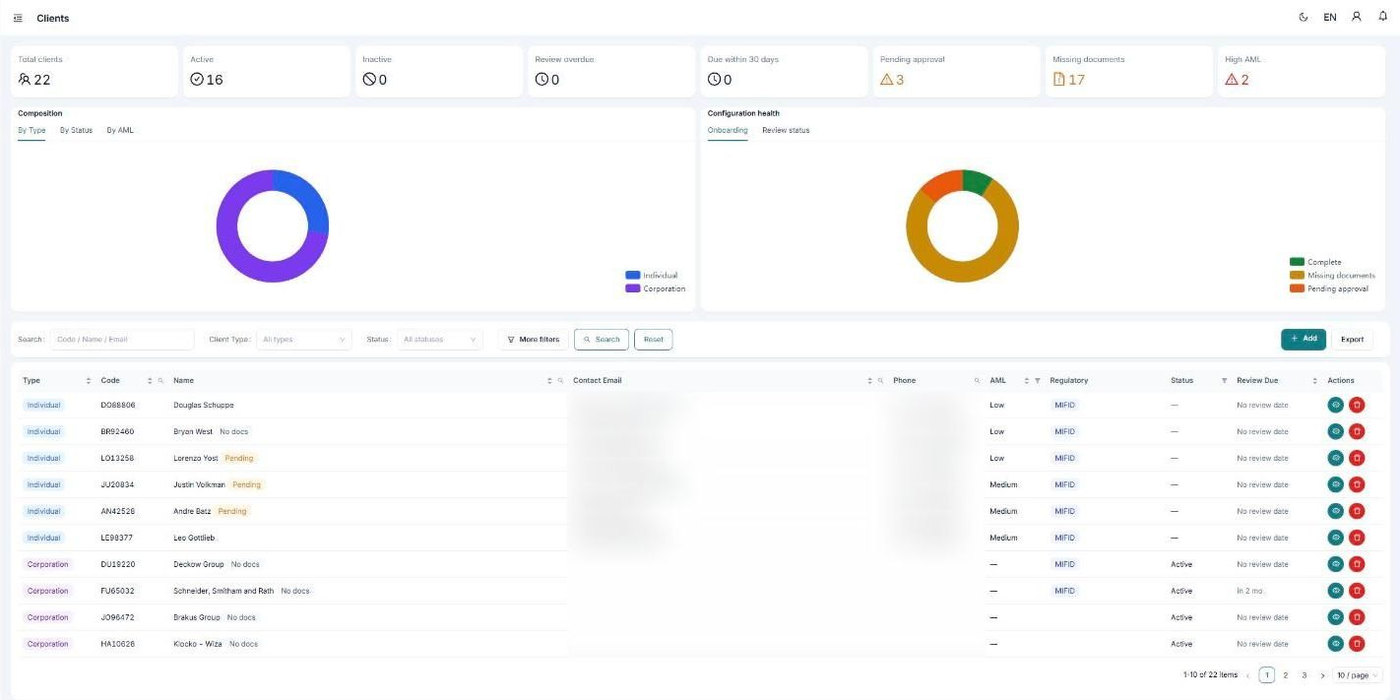1400x700 pixels.
Task: Select the Onboarding health tab
Action: (x=727, y=130)
